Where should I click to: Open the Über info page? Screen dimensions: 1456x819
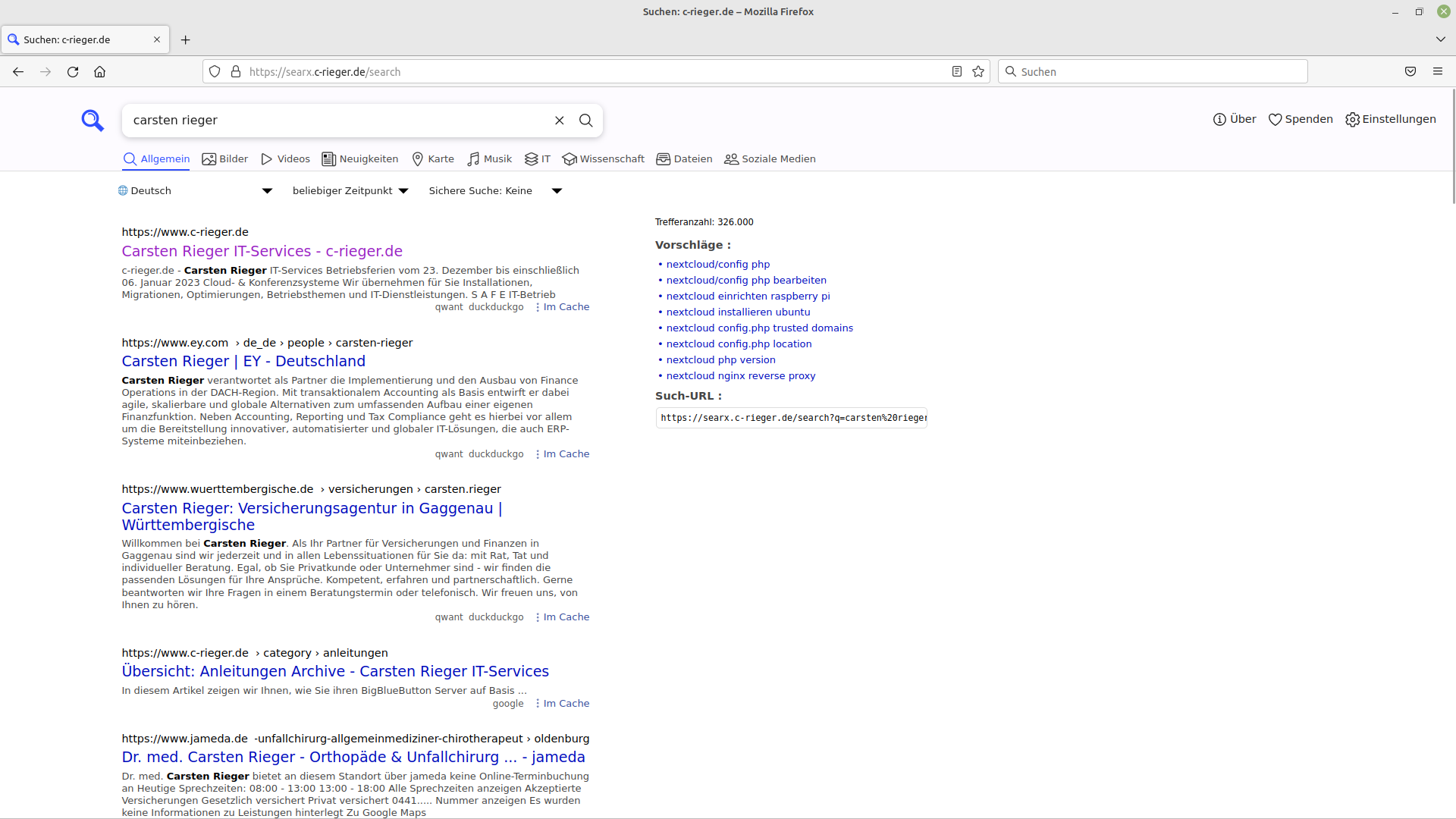tap(1235, 119)
